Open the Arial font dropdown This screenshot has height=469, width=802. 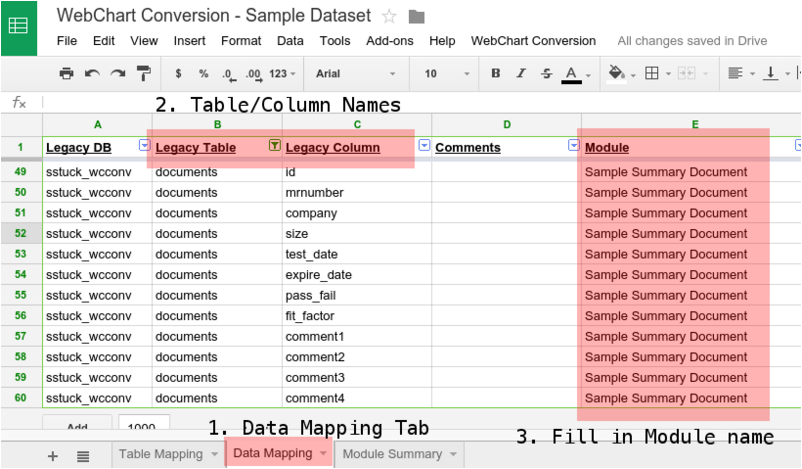point(355,74)
